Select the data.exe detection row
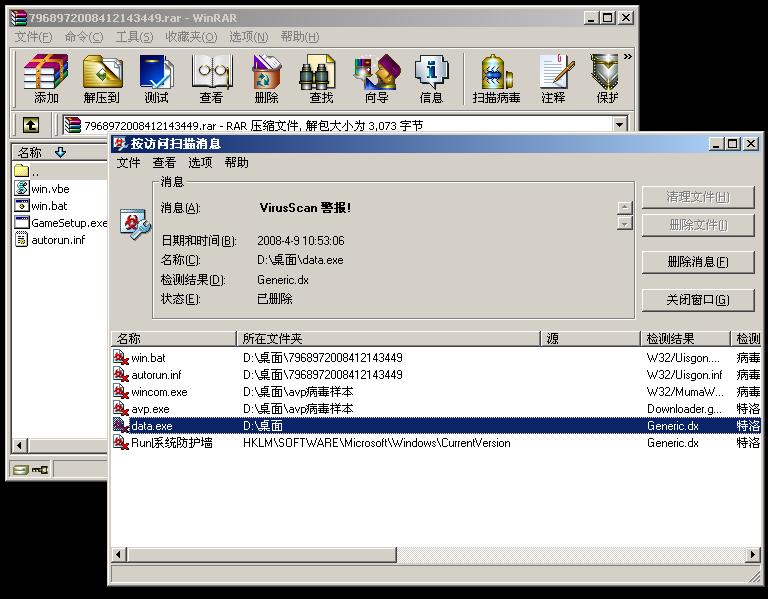 (x=436, y=426)
